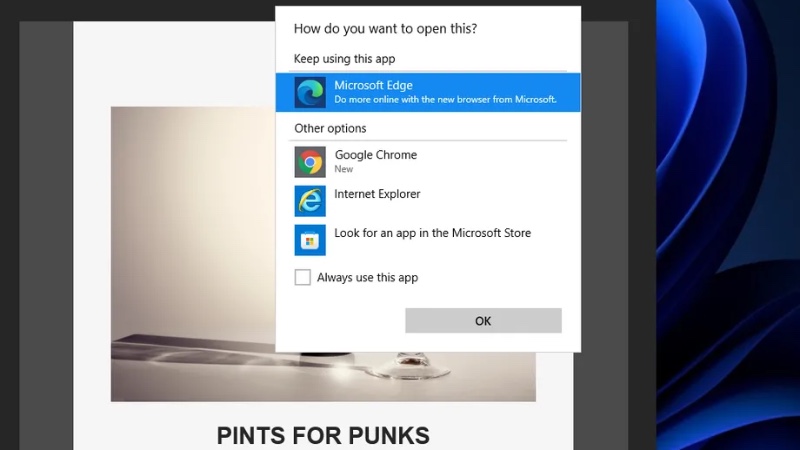Click the Microsoft Store icon

pyautogui.click(x=310, y=240)
